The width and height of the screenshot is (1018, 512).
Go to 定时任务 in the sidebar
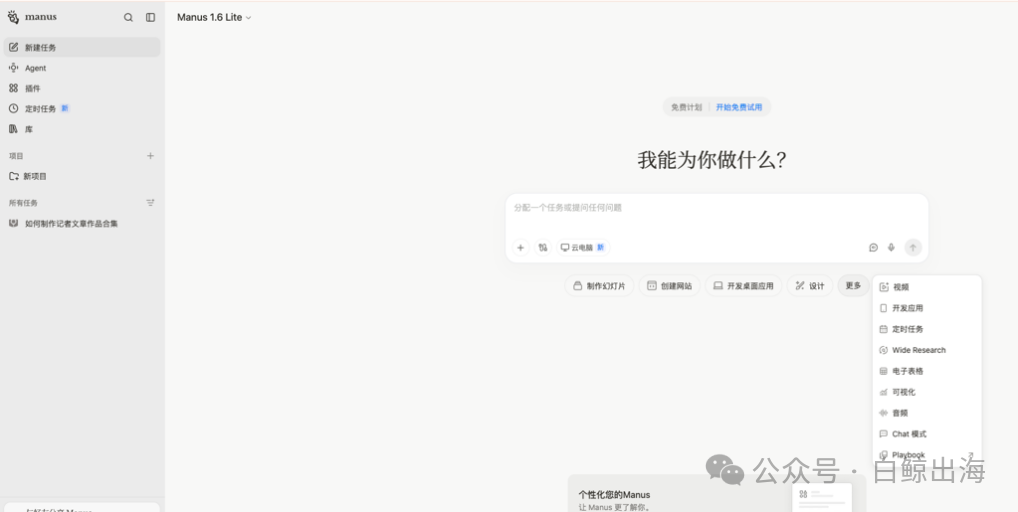[82, 108]
